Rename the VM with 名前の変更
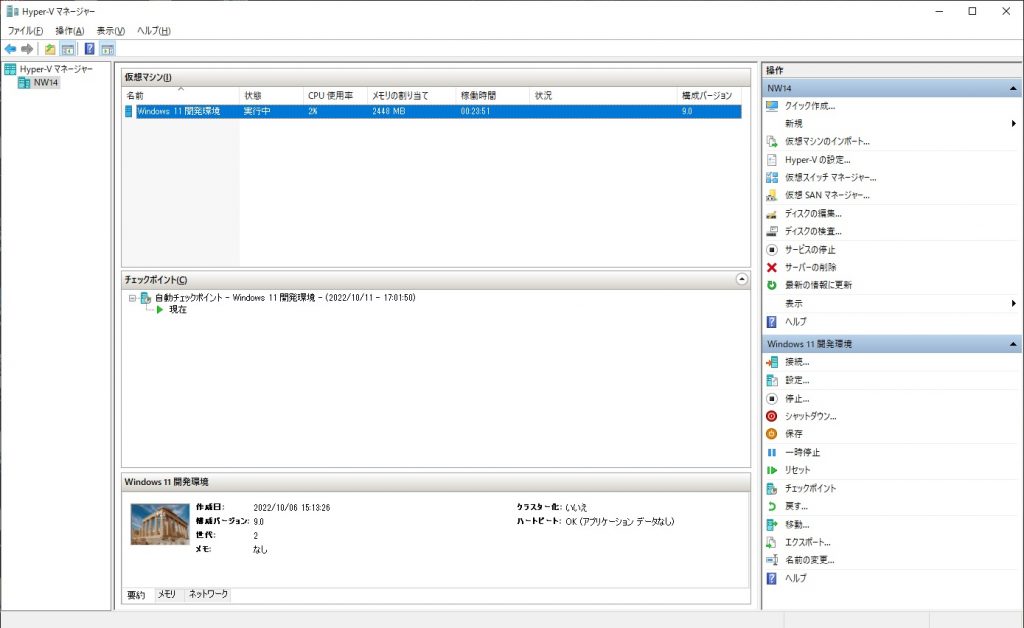The width and height of the screenshot is (1024, 628). pos(809,559)
